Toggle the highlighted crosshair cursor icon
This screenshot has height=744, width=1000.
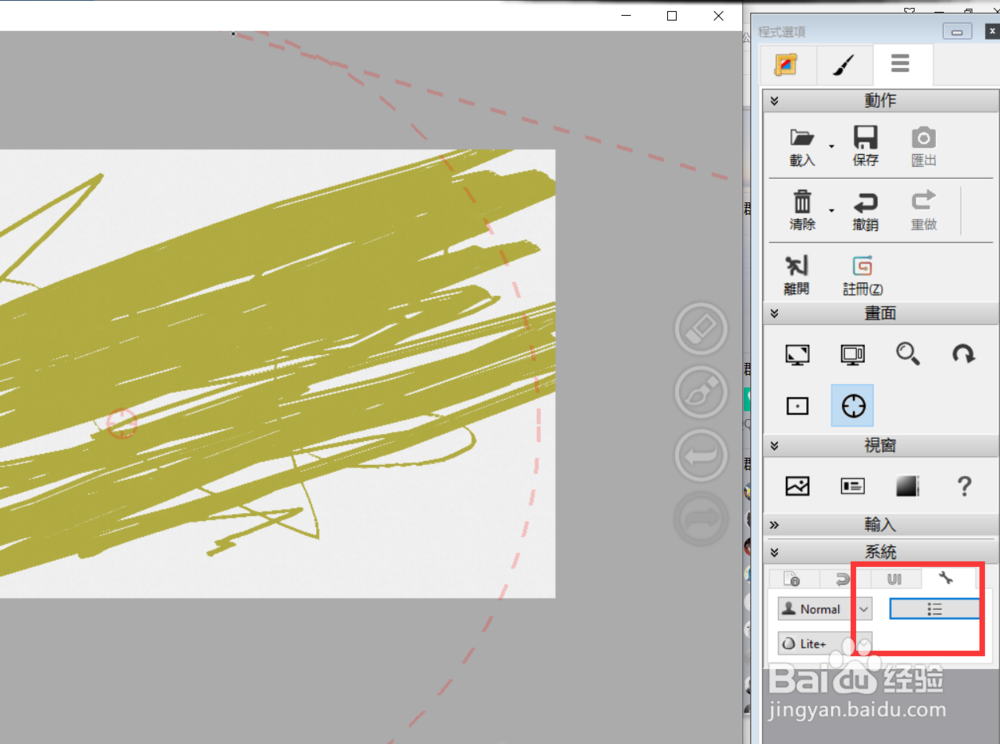853,405
